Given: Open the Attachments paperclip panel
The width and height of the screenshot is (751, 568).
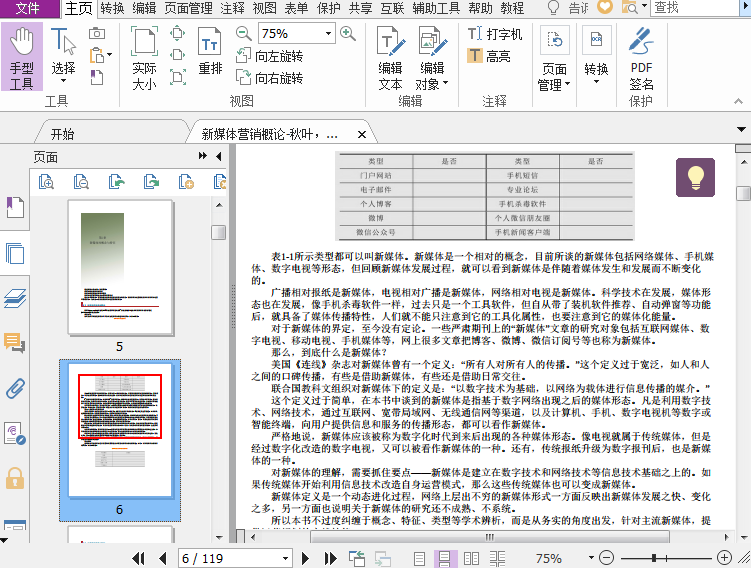Looking at the screenshot, I should coord(15,388).
